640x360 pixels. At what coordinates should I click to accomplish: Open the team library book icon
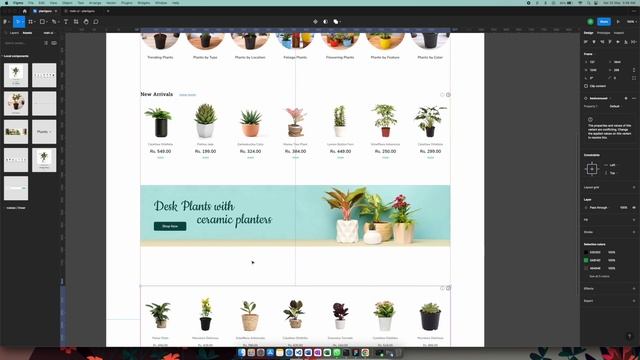pos(54,43)
